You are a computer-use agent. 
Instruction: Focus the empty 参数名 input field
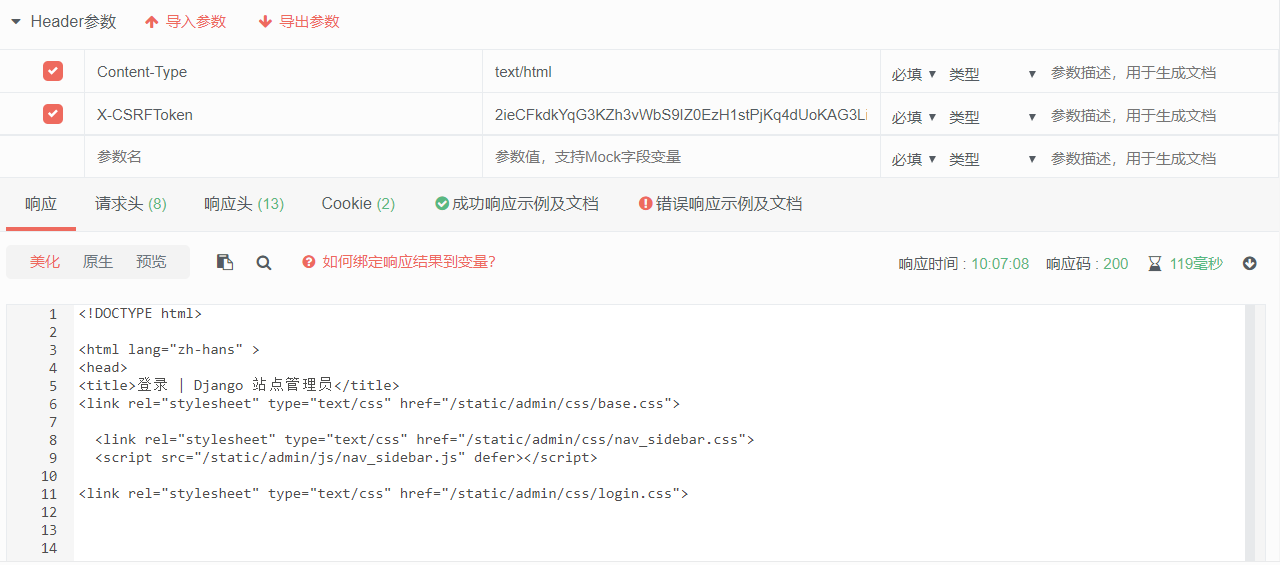coord(283,157)
